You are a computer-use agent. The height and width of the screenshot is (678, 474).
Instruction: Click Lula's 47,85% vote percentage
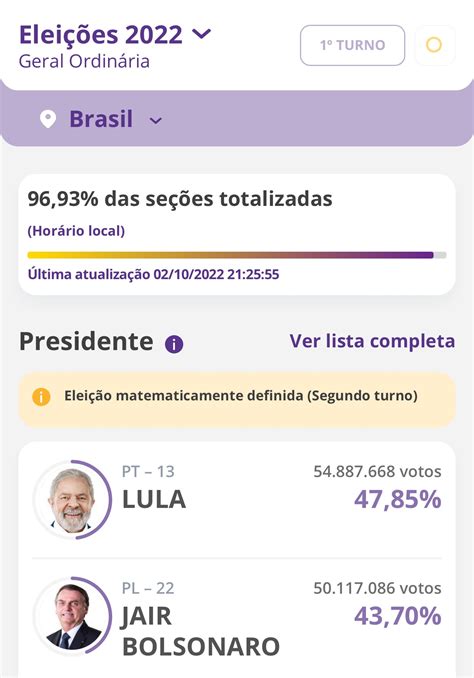tap(397, 499)
